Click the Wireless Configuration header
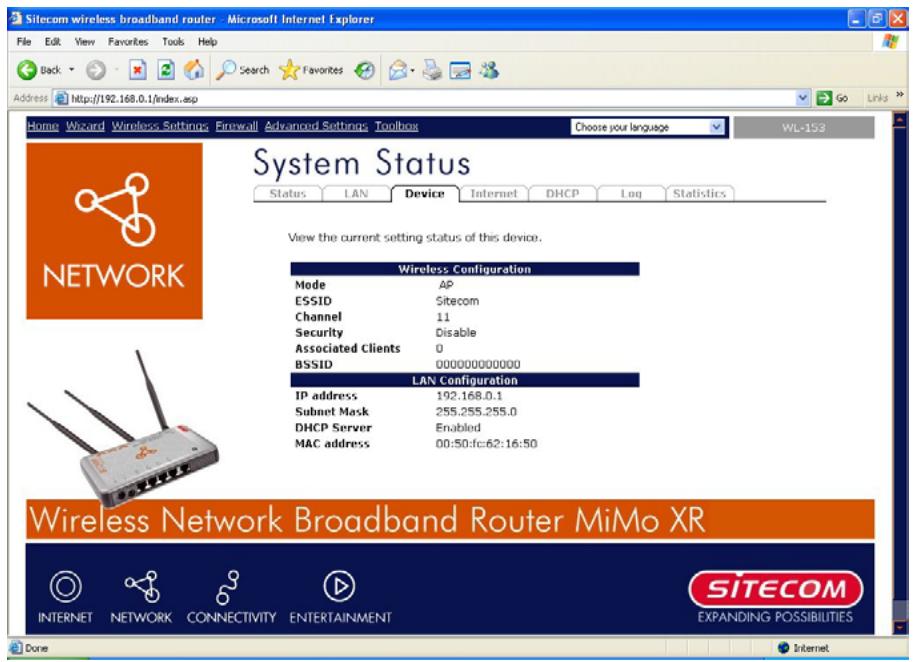Viewport: 915px width, 662px height. pos(465,269)
